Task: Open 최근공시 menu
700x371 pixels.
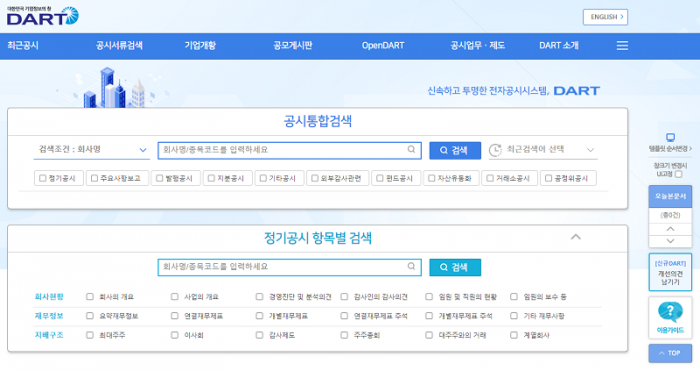Action: coord(23,46)
